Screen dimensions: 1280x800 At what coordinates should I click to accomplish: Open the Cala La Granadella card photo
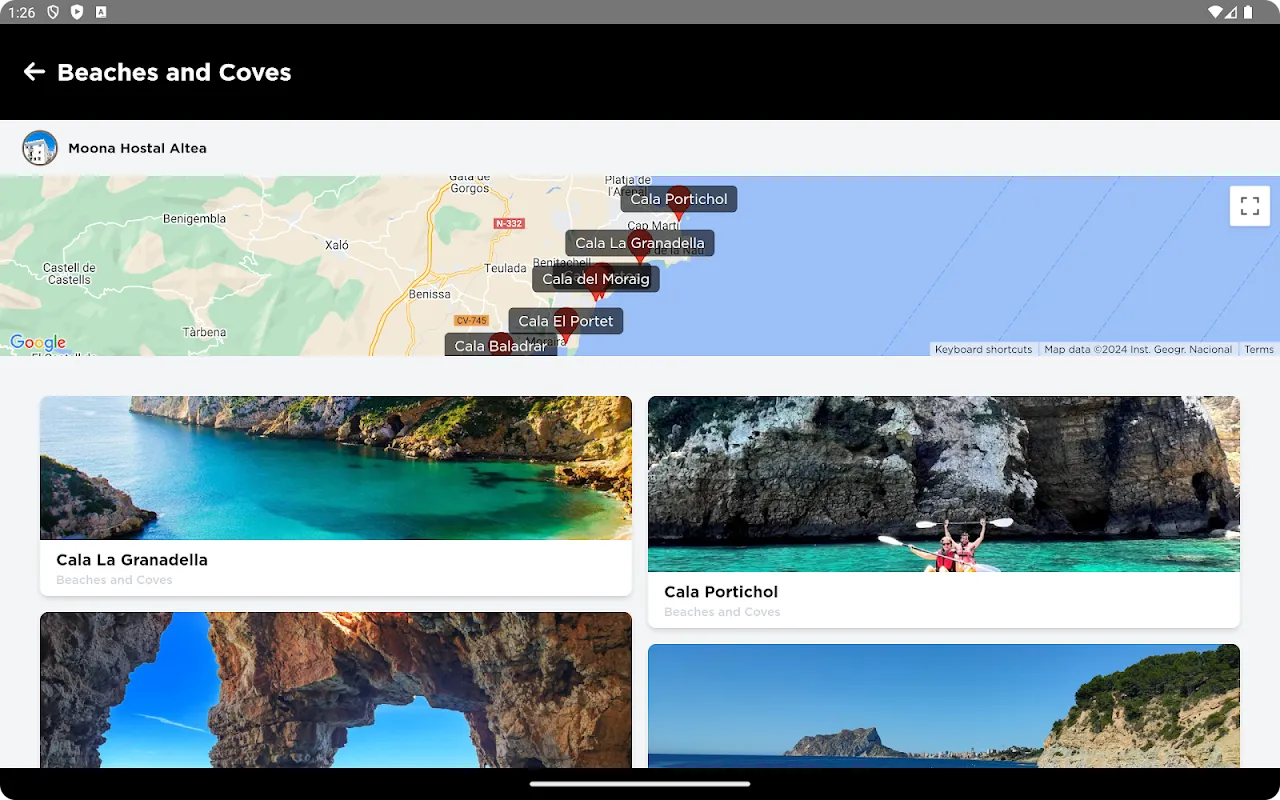pyautogui.click(x=336, y=468)
